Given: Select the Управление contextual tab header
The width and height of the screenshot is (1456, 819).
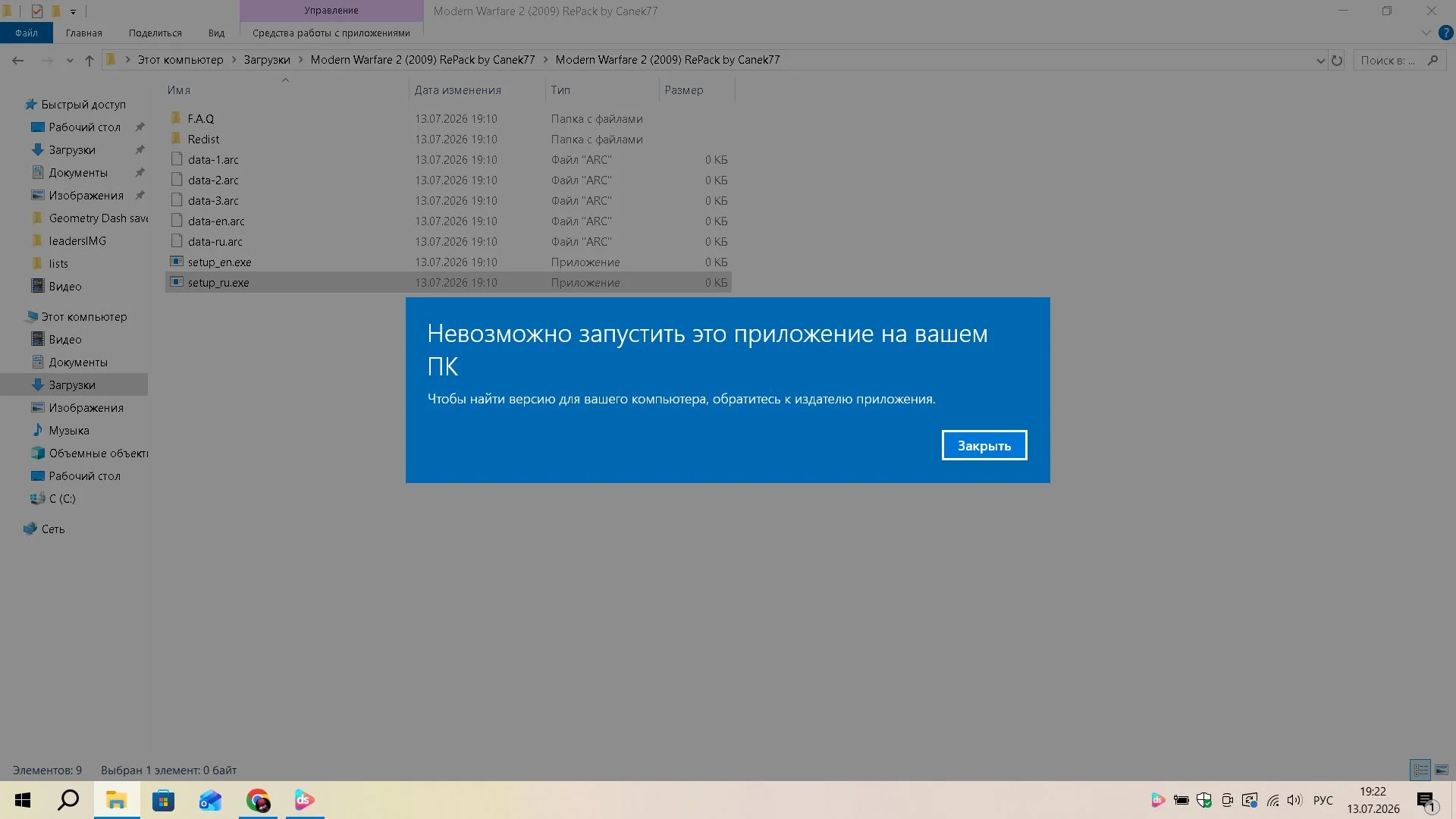Looking at the screenshot, I should click(x=331, y=11).
